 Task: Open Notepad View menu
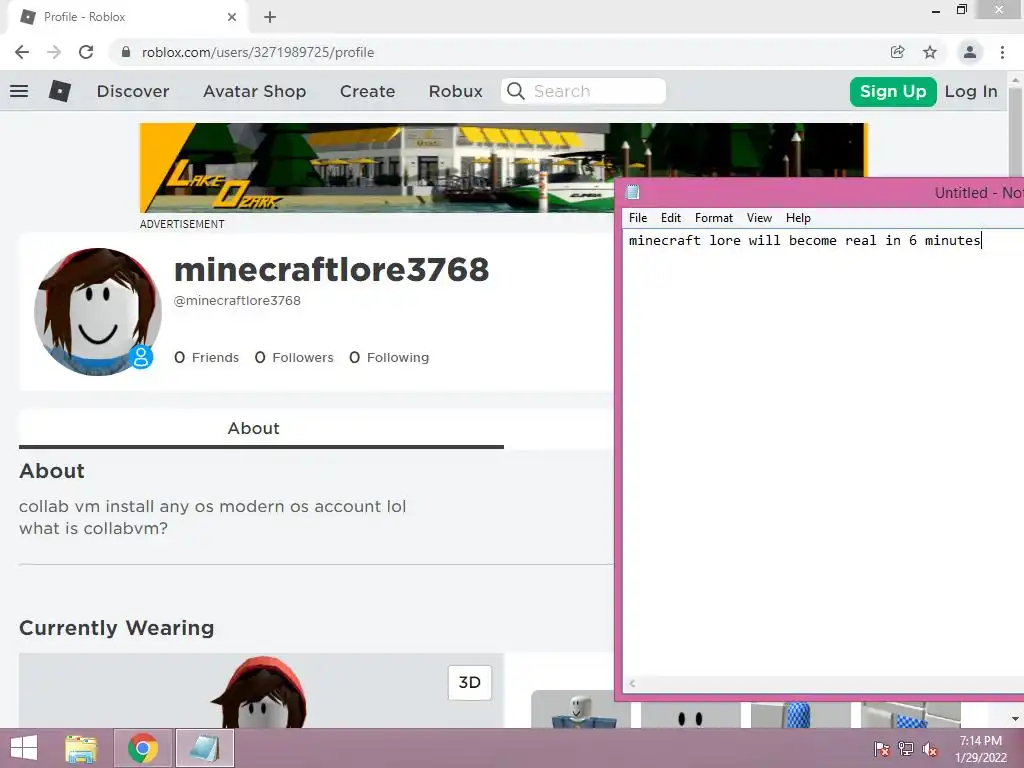coord(760,217)
